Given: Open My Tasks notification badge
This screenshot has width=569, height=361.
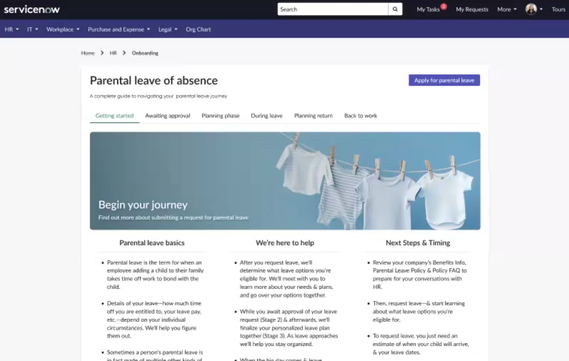Looking at the screenshot, I should click(443, 7).
